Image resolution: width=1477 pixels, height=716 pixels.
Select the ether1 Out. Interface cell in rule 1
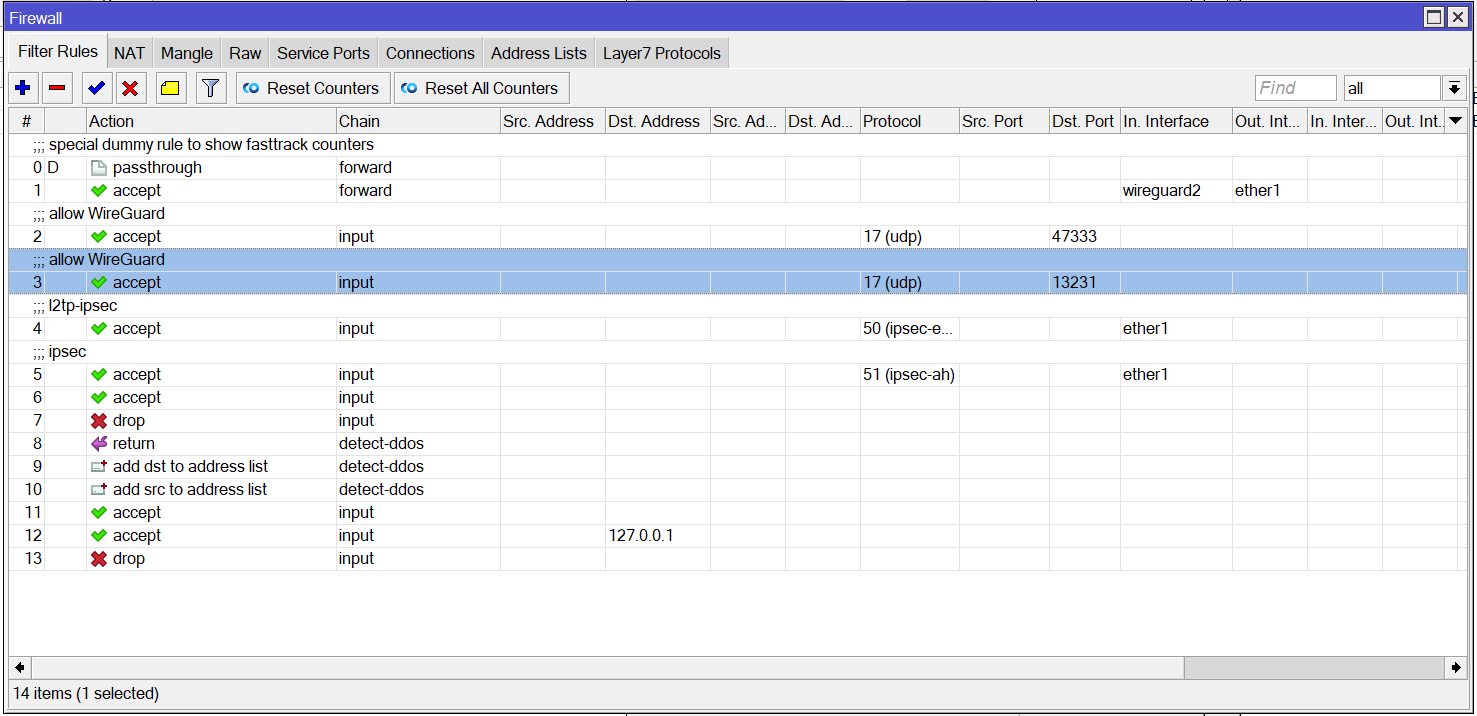[x=1269, y=191]
